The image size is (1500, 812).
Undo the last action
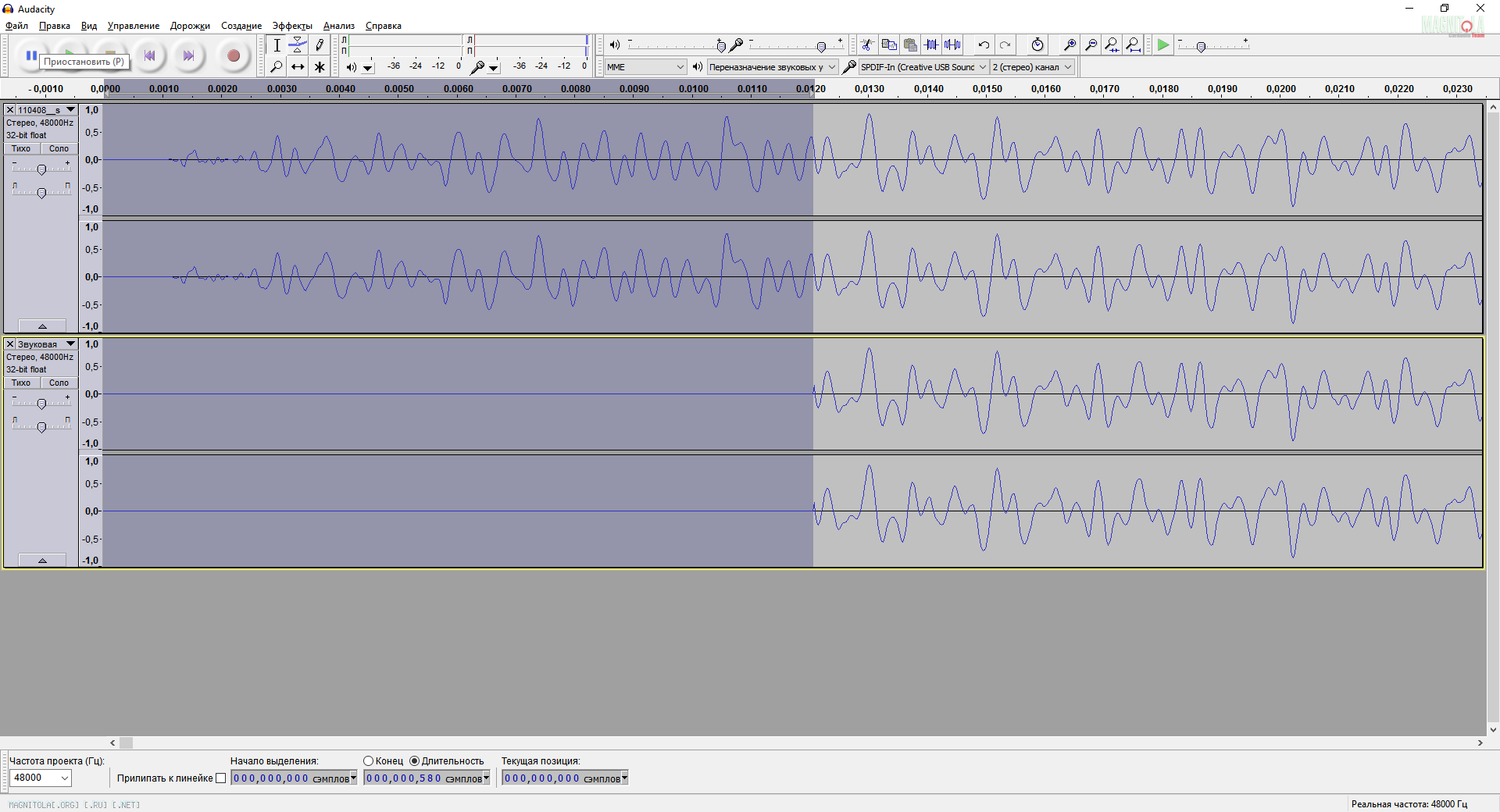[x=984, y=45]
